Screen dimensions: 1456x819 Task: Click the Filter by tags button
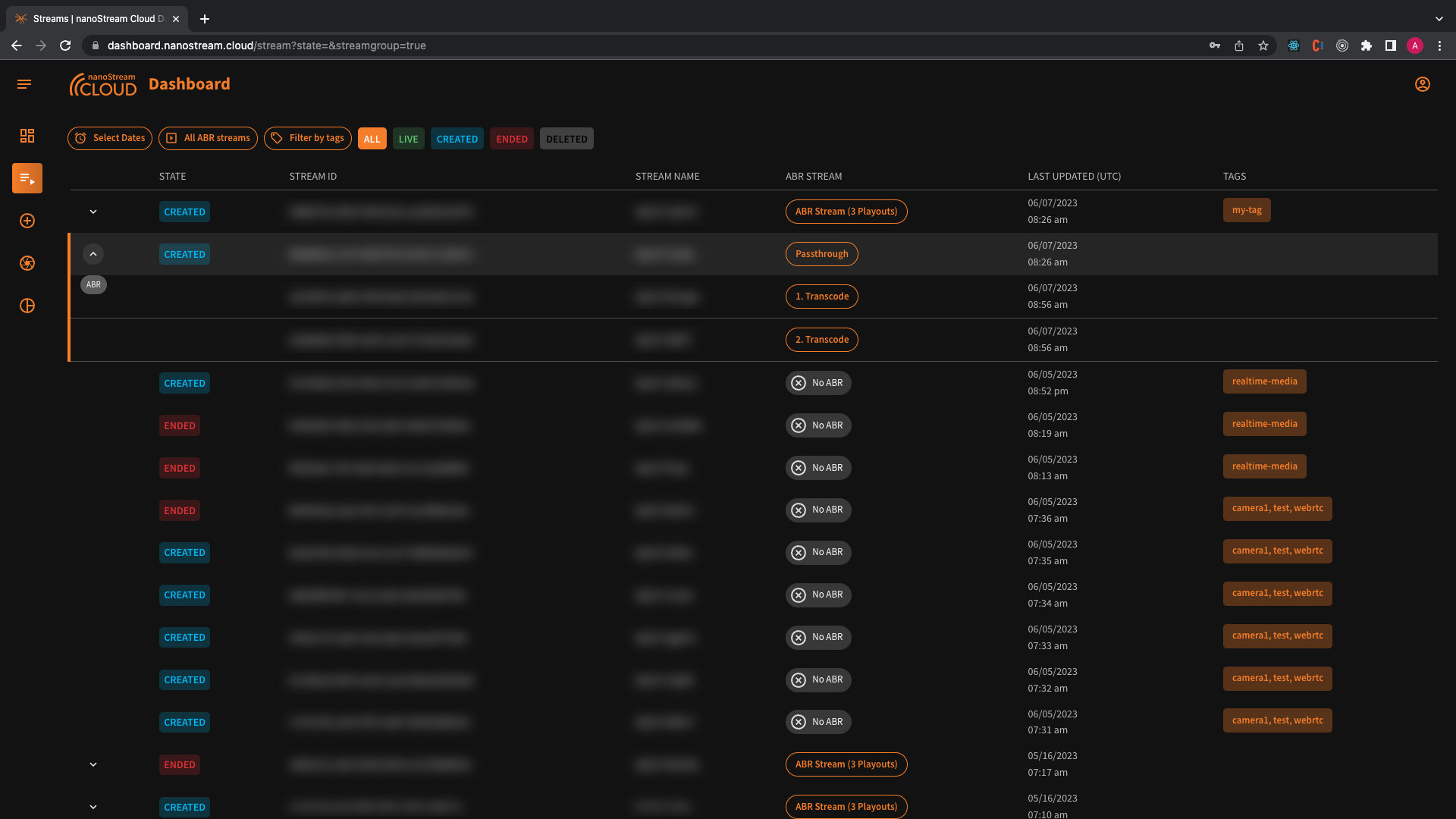[x=307, y=138]
